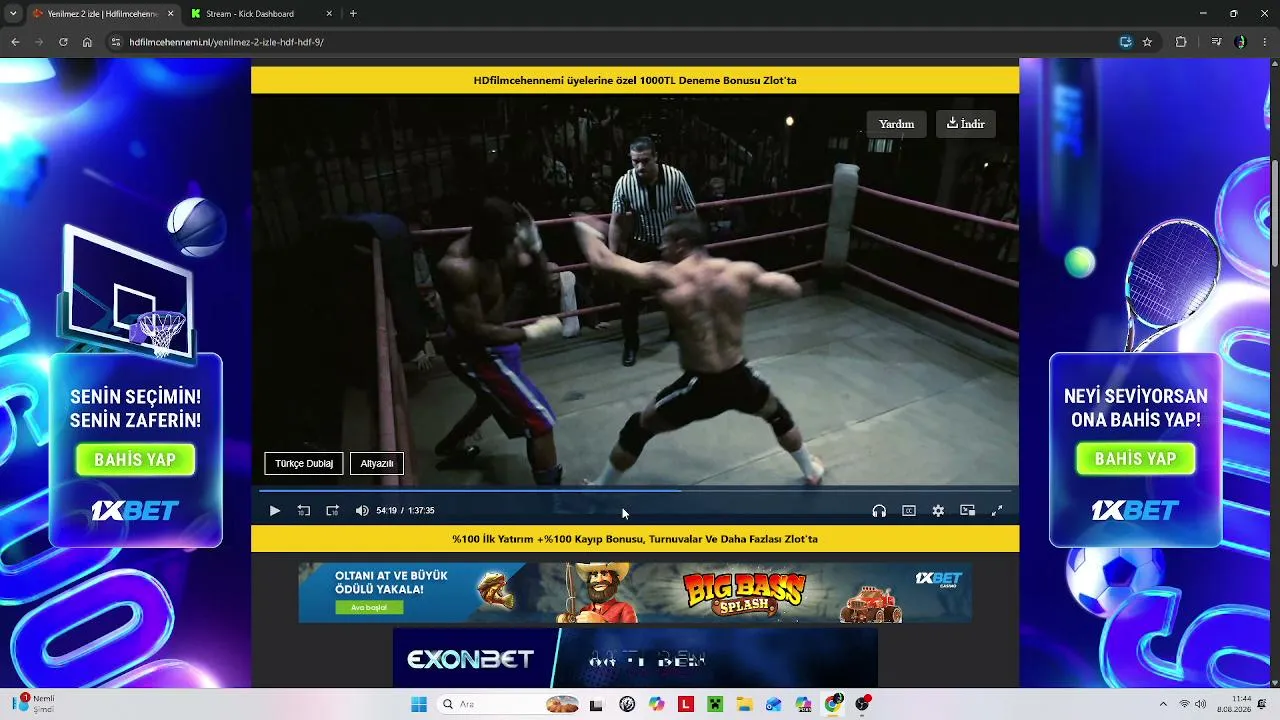The image size is (1280, 720).
Task: Switch the video to fullscreen
Action: coord(997,511)
